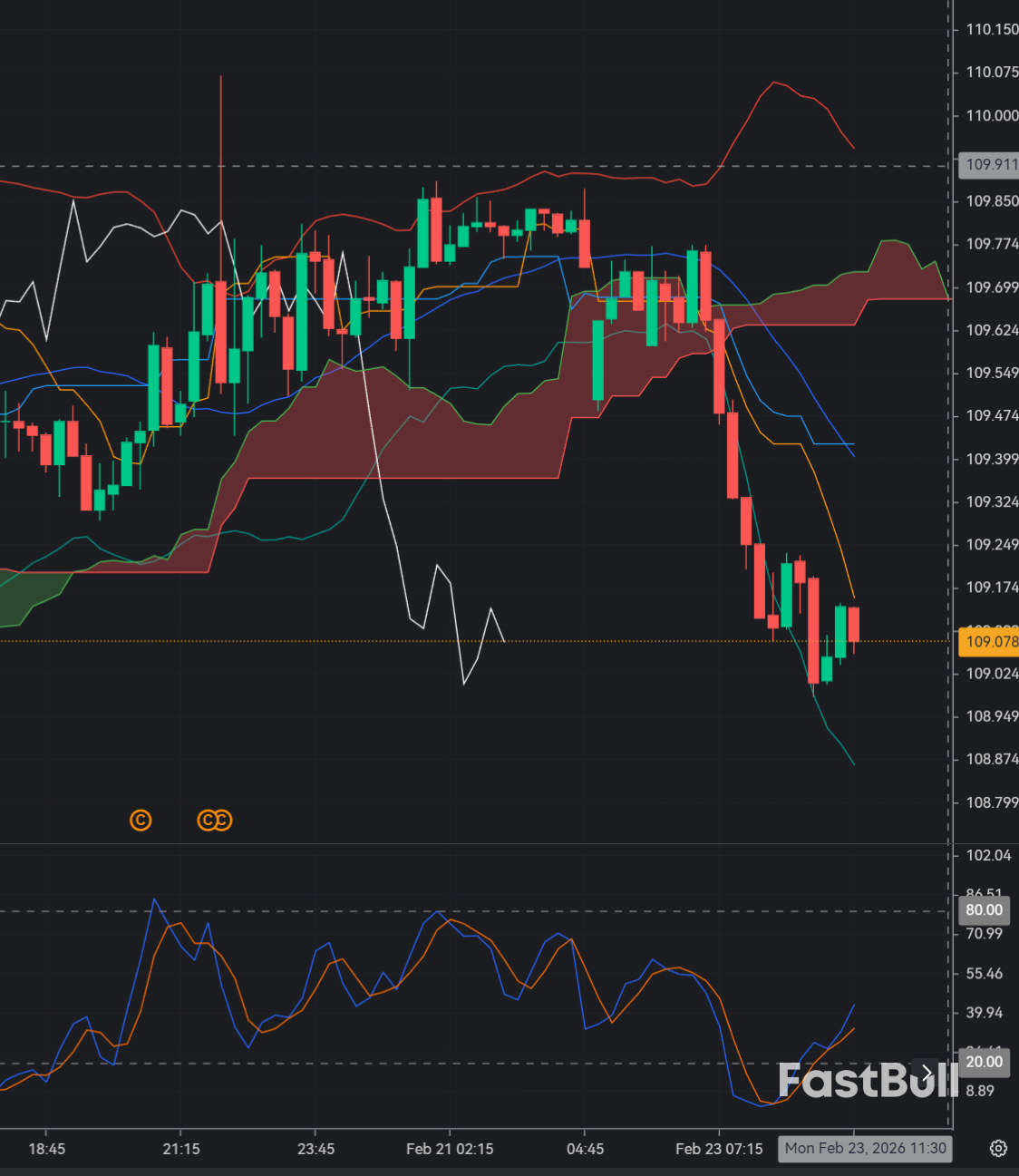Click the 20.00 oscillator level label
Image resolution: width=1019 pixels, height=1176 pixels.
click(984, 1062)
